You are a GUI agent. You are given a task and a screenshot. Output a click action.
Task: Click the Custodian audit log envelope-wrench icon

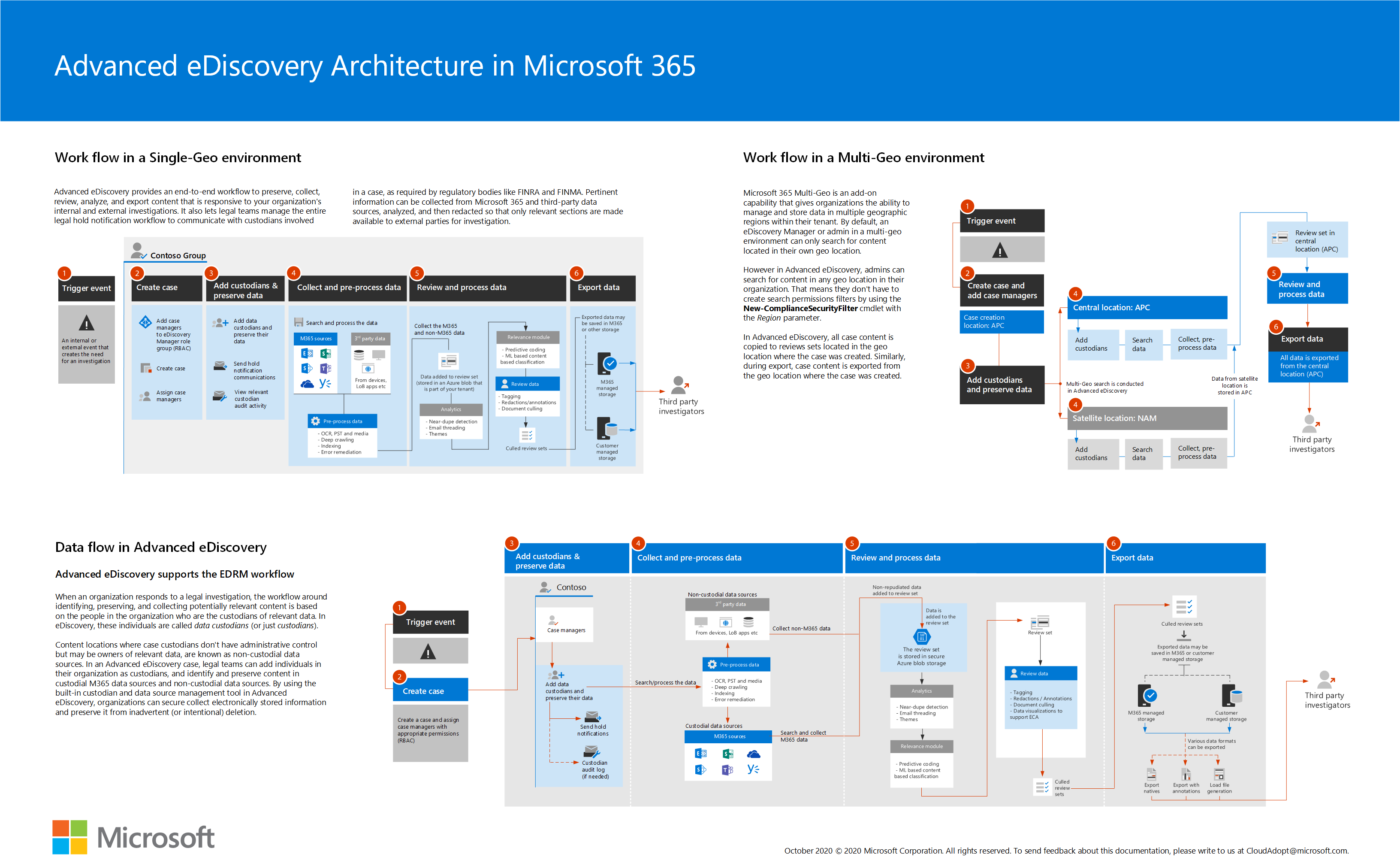pos(592,753)
